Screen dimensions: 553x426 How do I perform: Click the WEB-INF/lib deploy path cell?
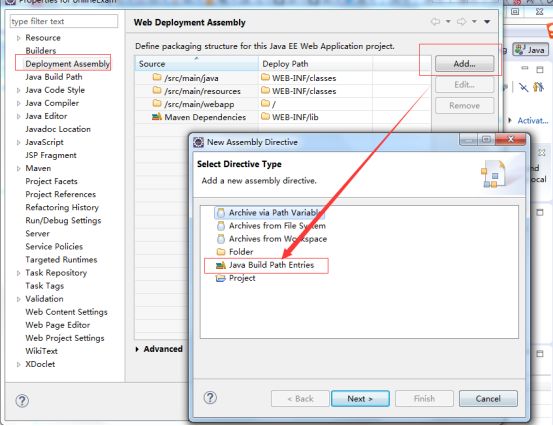[x=295, y=117]
